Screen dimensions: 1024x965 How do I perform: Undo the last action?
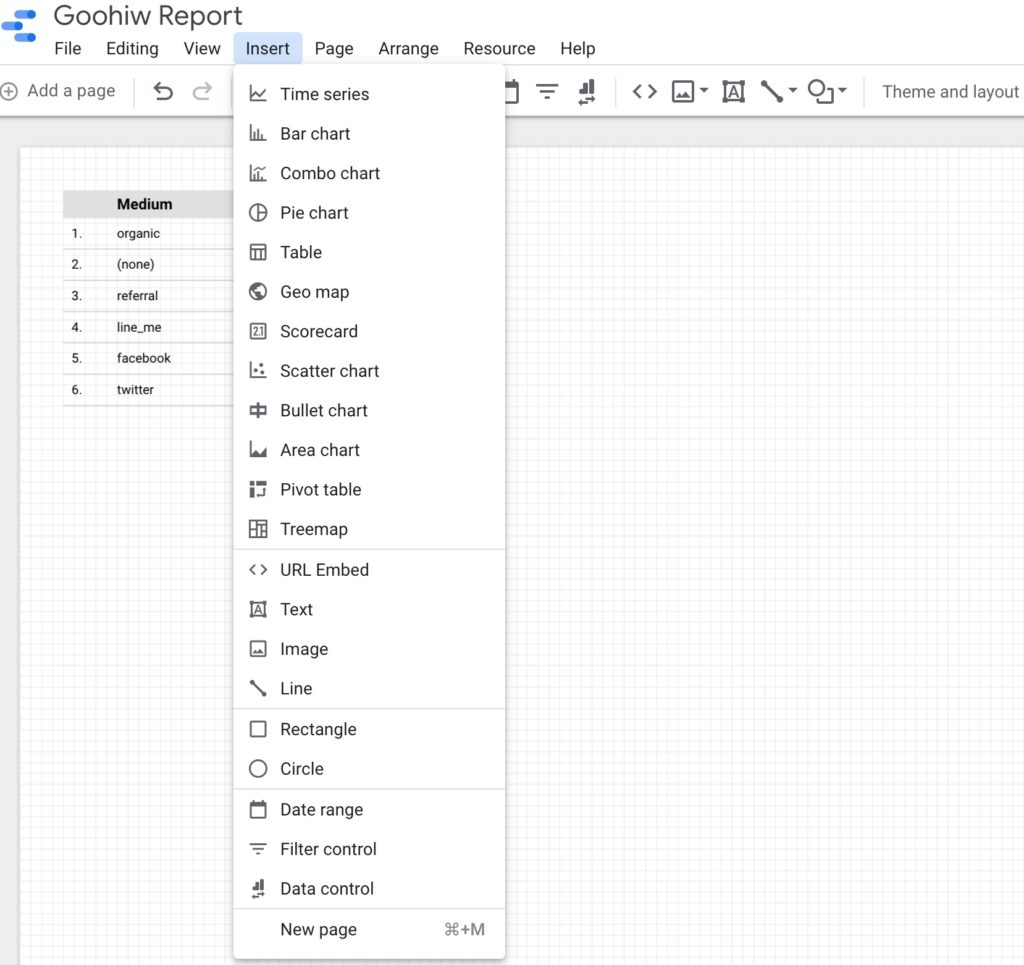163,90
